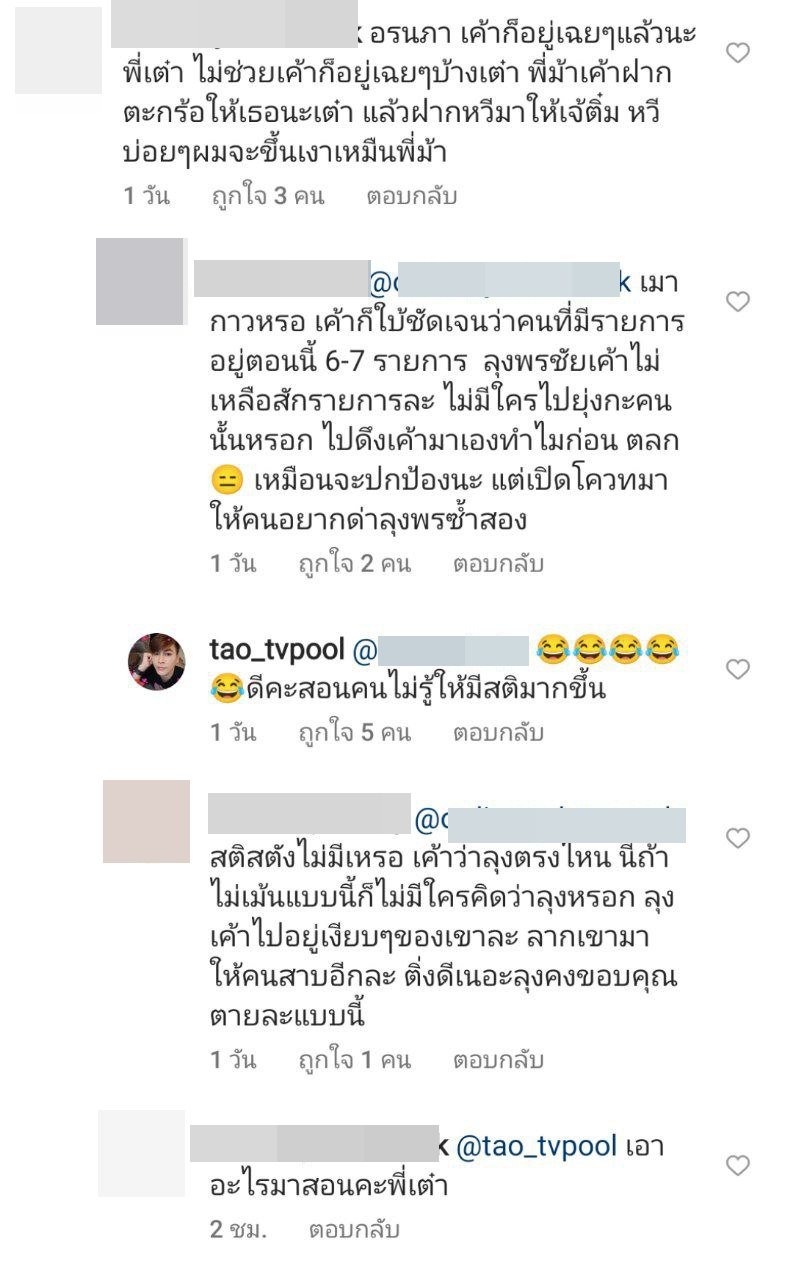Screen dimensions: 793x1280
Task: Open tao_tvpool profile picture
Action: [x=156, y=662]
